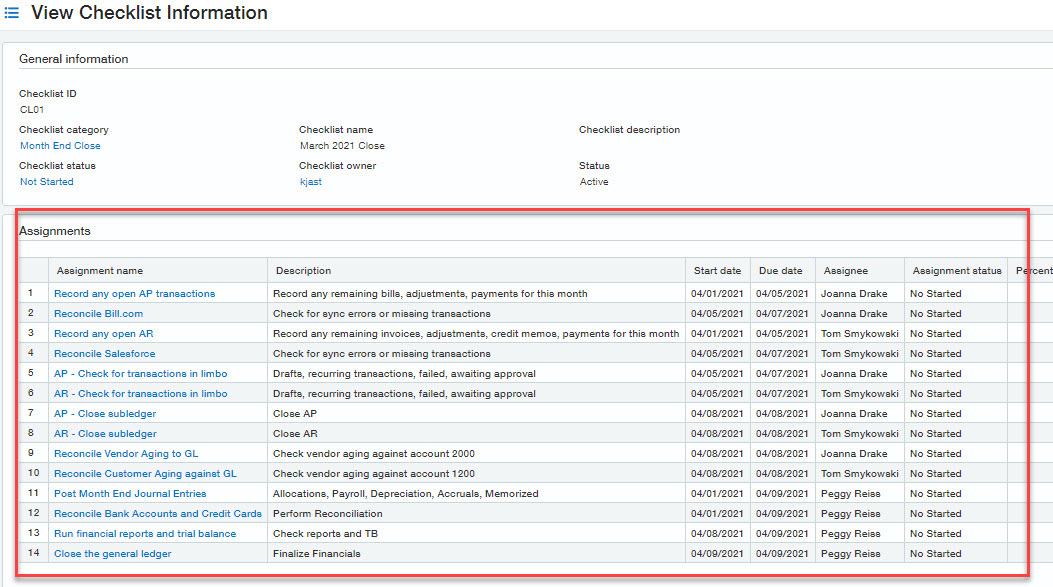Click 'AP - Check for transactions in limbo'
Viewport: 1053px width, 587px height.
[x=140, y=374]
